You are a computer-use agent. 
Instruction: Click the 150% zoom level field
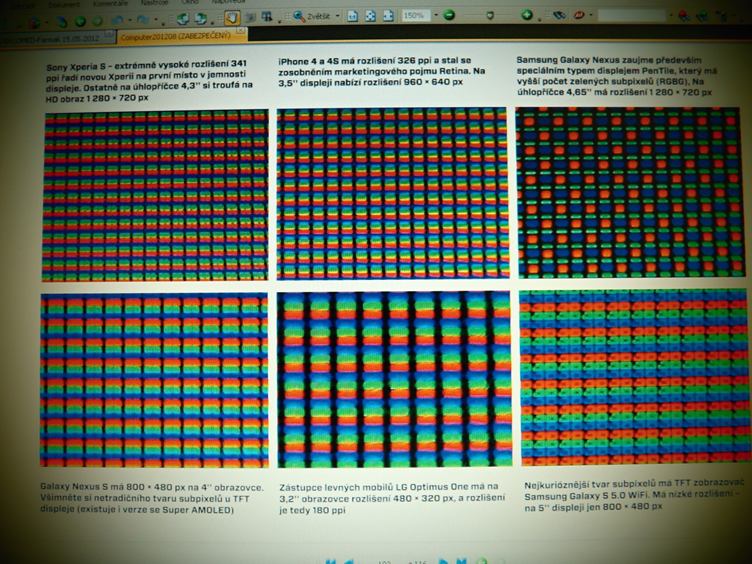413,17
